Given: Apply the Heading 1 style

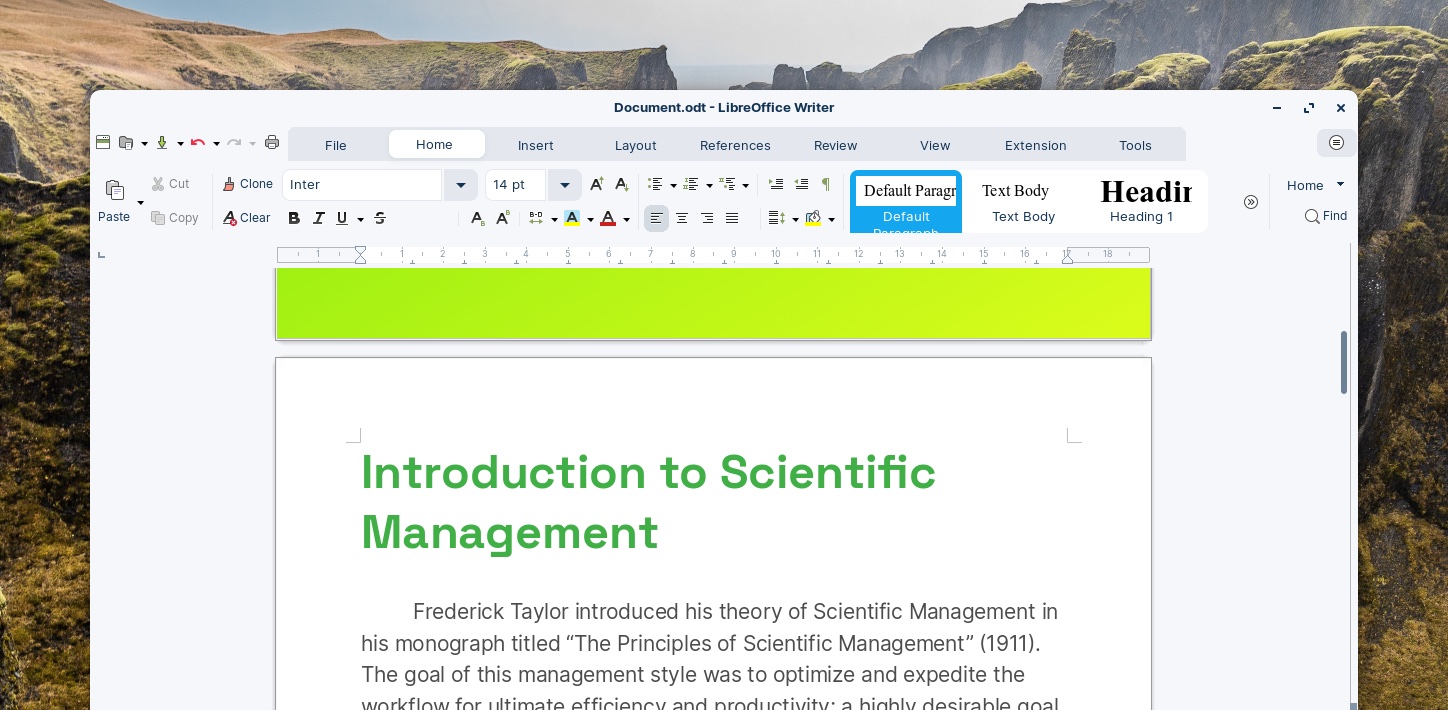Looking at the screenshot, I should [x=1142, y=200].
